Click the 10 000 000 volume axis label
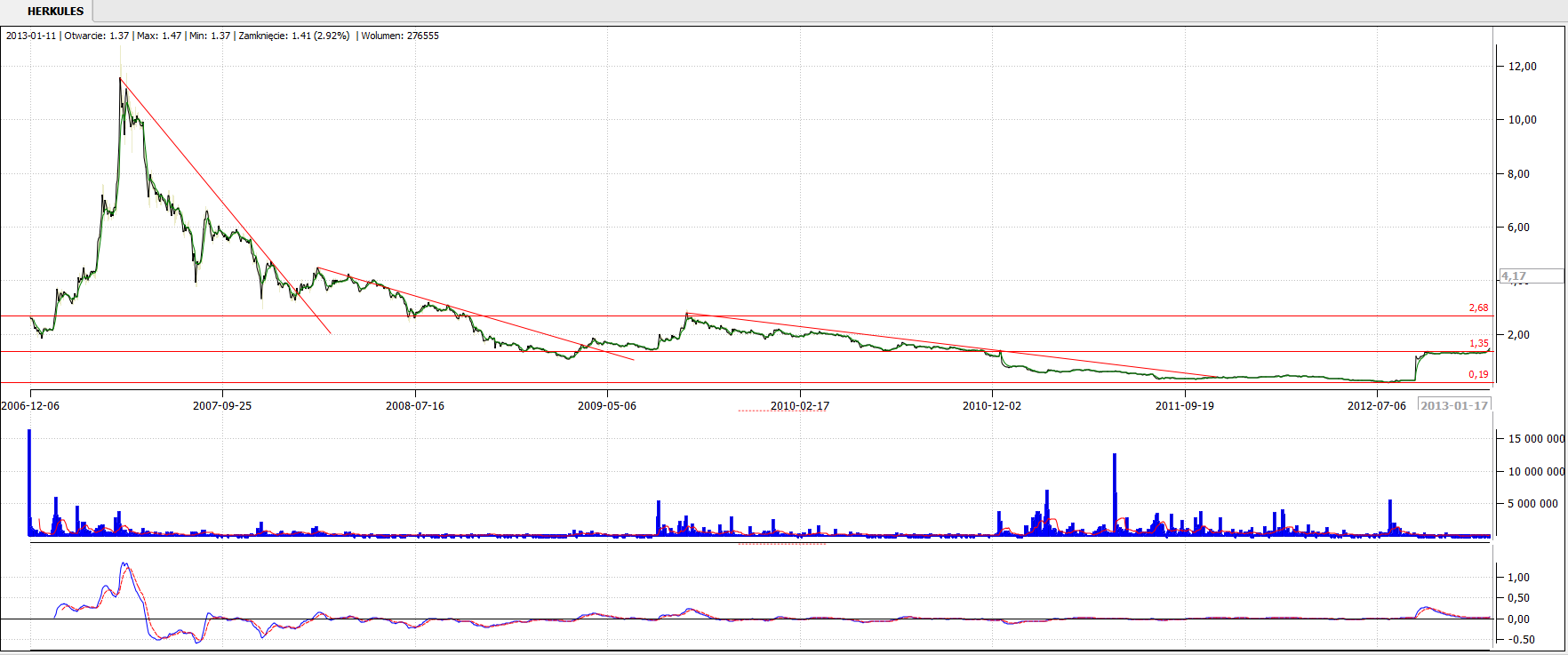Viewport: 1568px width, 655px height. pyautogui.click(x=1536, y=472)
